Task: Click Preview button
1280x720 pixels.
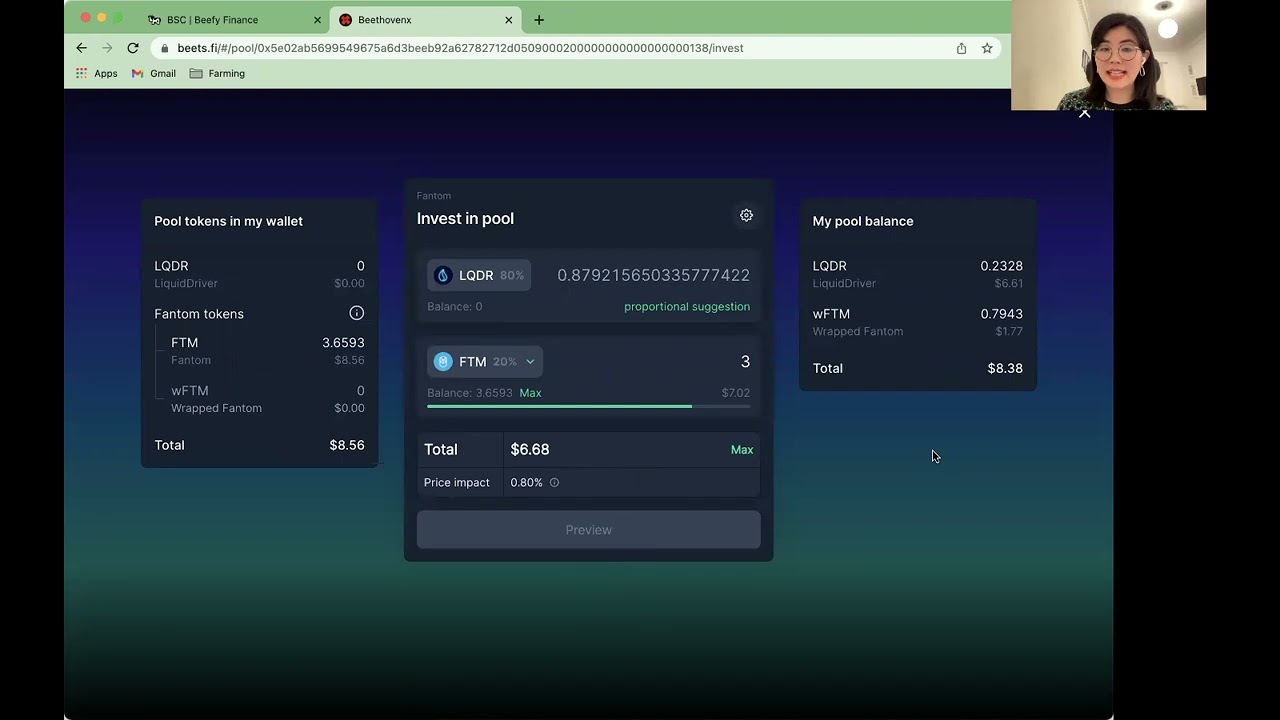Action: (589, 530)
